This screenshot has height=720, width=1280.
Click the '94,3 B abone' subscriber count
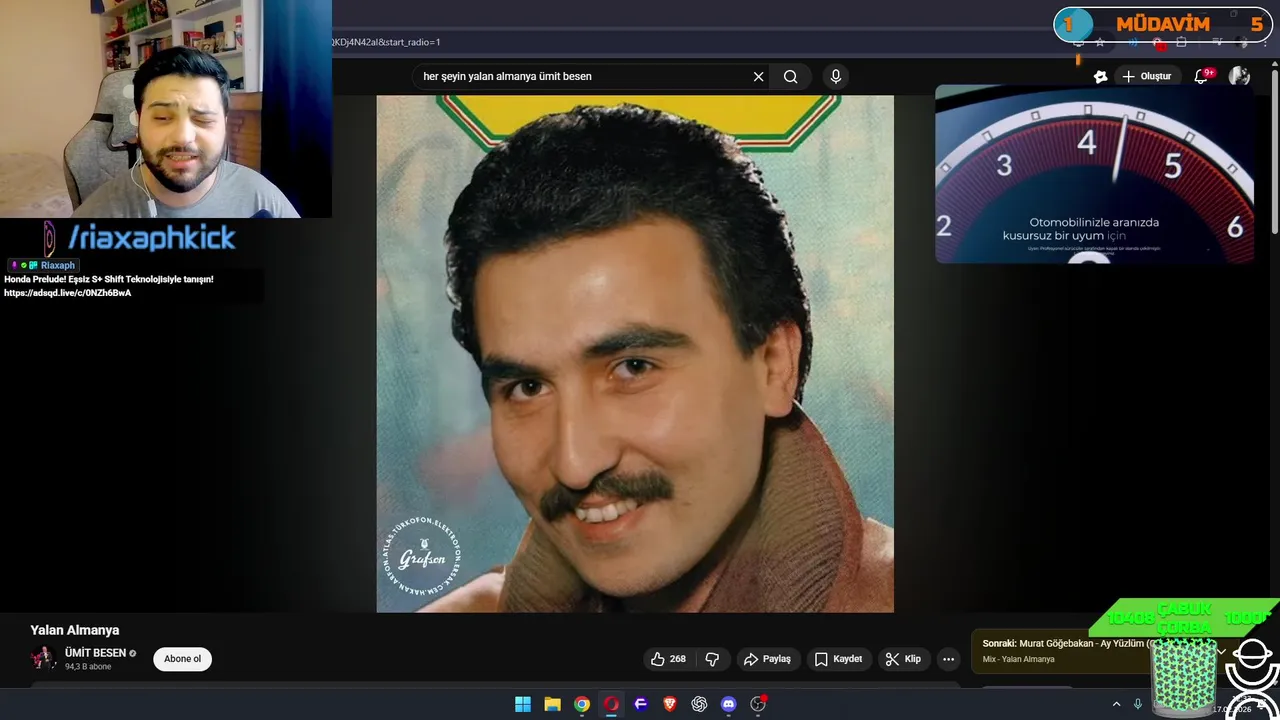[88, 667]
